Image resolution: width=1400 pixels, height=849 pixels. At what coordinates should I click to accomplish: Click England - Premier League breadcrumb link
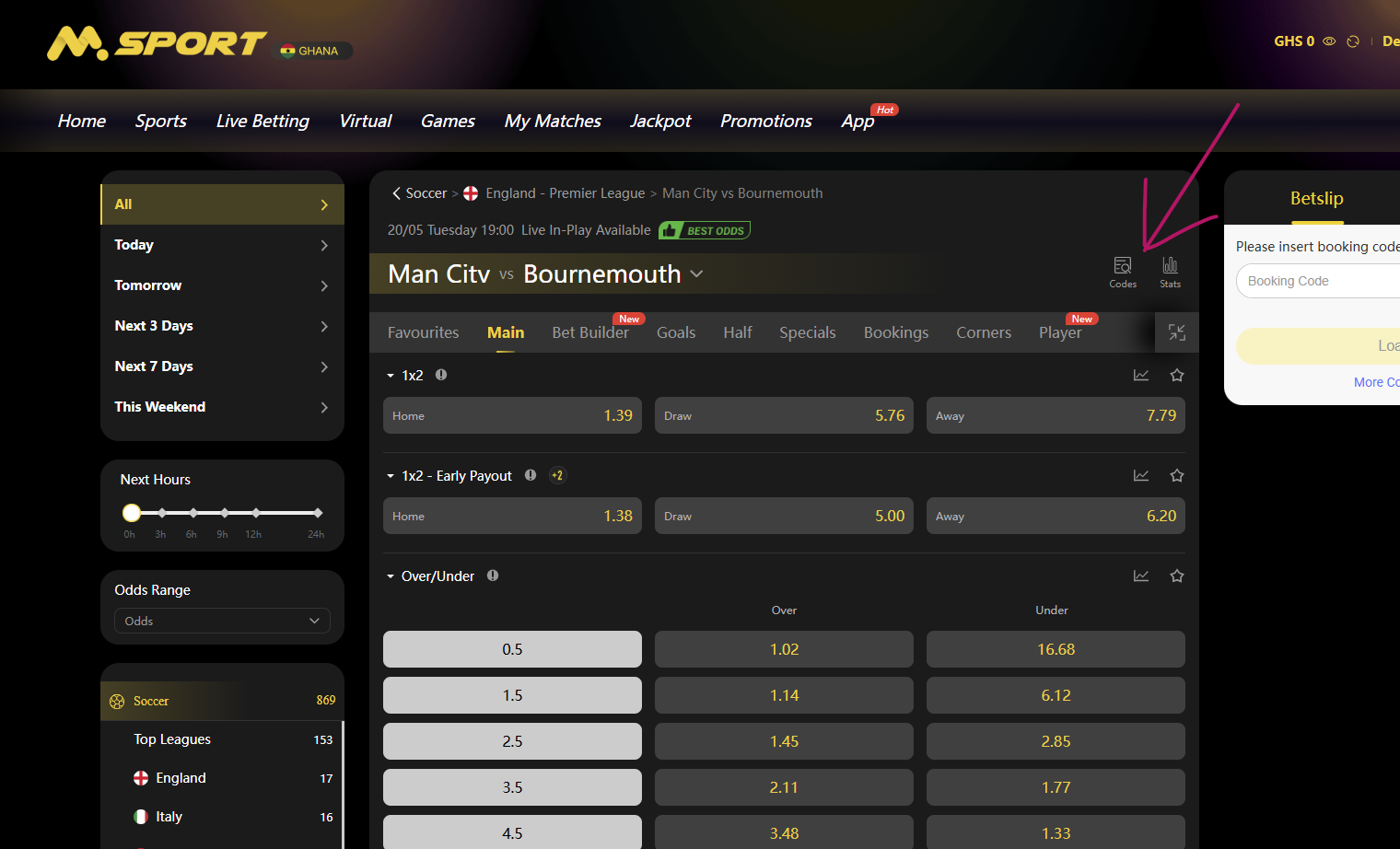(566, 193)
